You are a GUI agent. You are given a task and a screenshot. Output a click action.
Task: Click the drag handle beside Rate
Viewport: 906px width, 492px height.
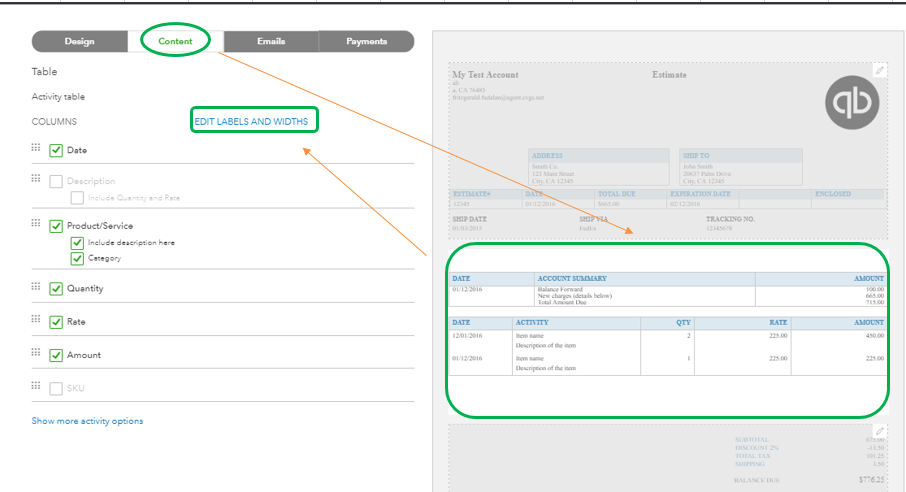[36, 319]
